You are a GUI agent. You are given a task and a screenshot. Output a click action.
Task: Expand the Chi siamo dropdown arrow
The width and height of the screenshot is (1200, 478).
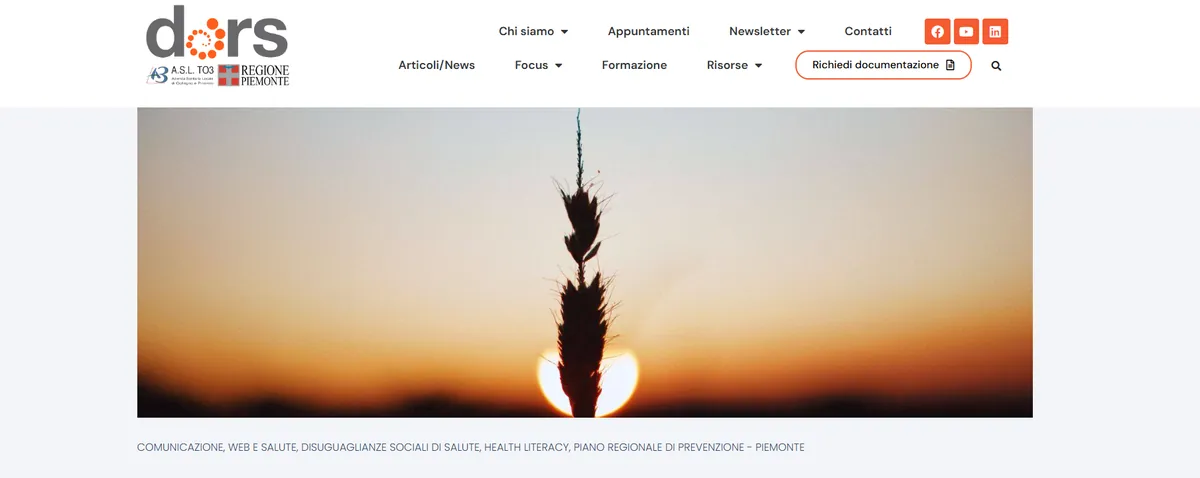564,32
